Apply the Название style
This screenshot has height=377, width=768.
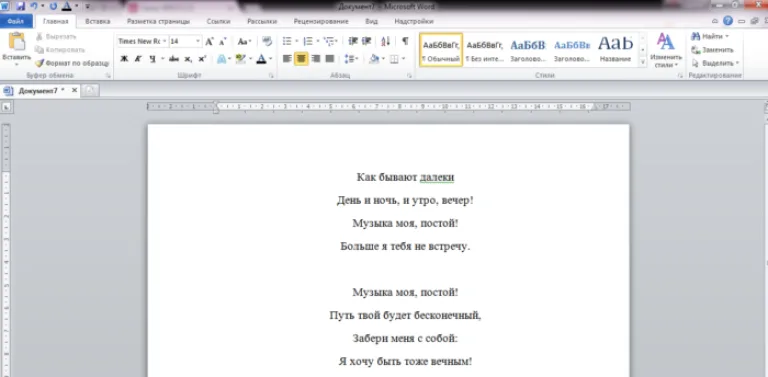pyautogui.click(x=615, y=50)
